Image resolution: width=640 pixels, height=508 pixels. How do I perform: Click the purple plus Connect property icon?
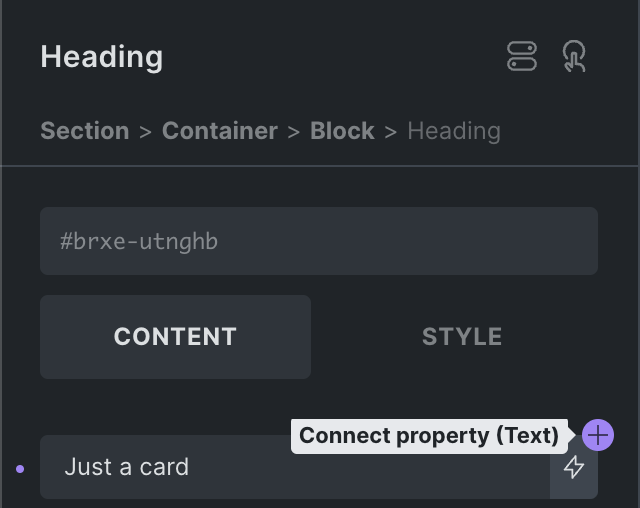597,435
